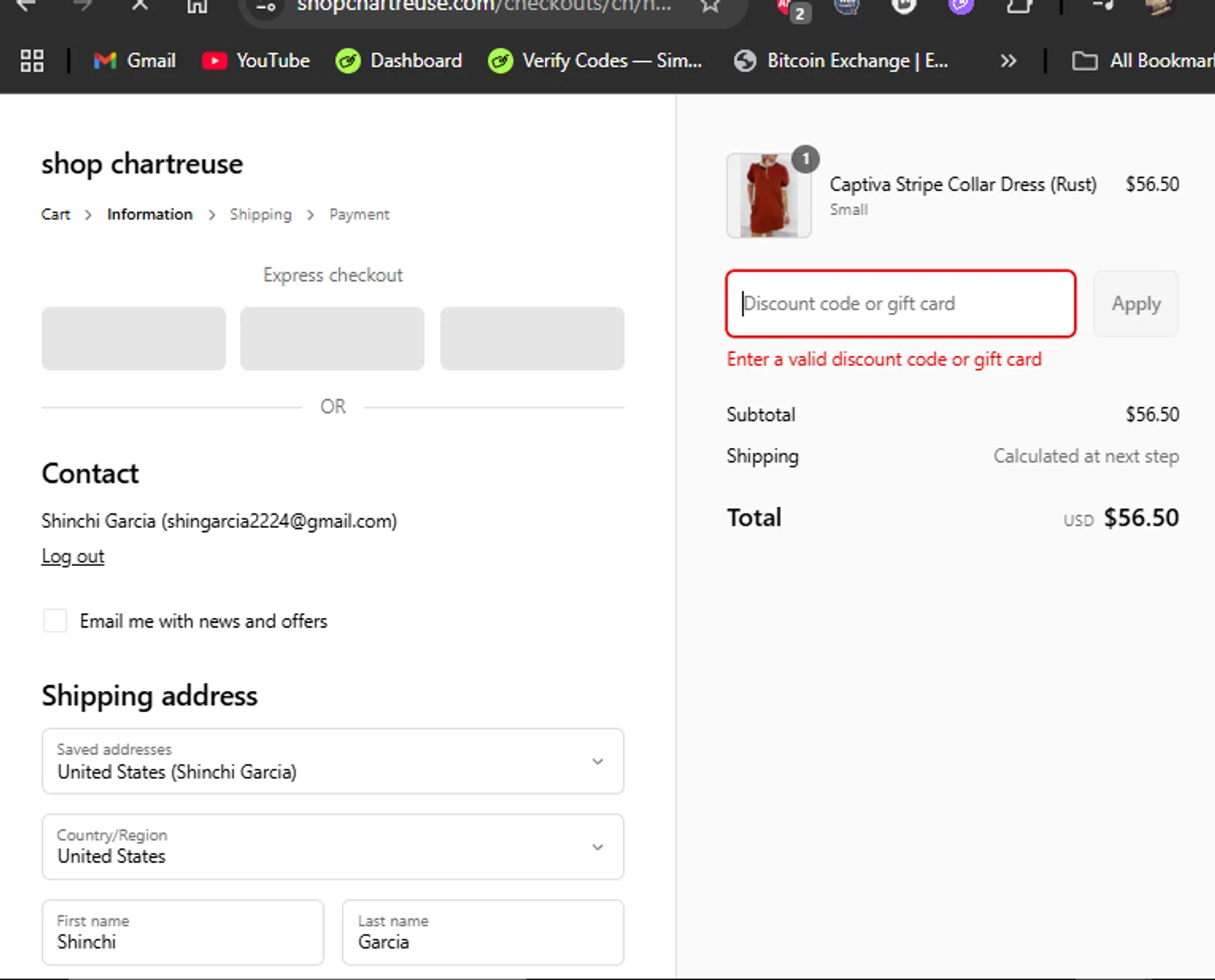The width and height of the screenshot is (1215, 980).
Task: Select the Captiva Stripe Collar Dress (Rust) name
Action: pyautogui.click(x=963, y=185)
